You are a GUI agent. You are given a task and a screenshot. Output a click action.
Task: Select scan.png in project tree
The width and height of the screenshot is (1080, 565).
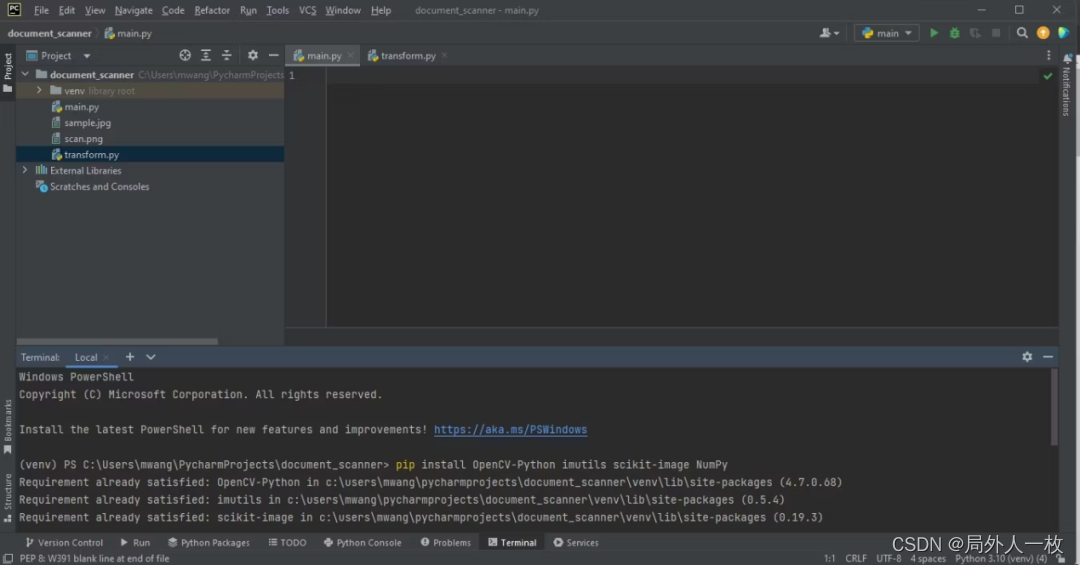pyautogui.click(x=83, y=138)
